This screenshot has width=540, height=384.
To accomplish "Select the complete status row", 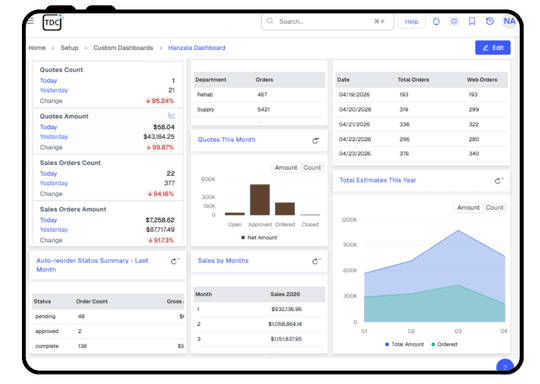I will pos(108,346).
